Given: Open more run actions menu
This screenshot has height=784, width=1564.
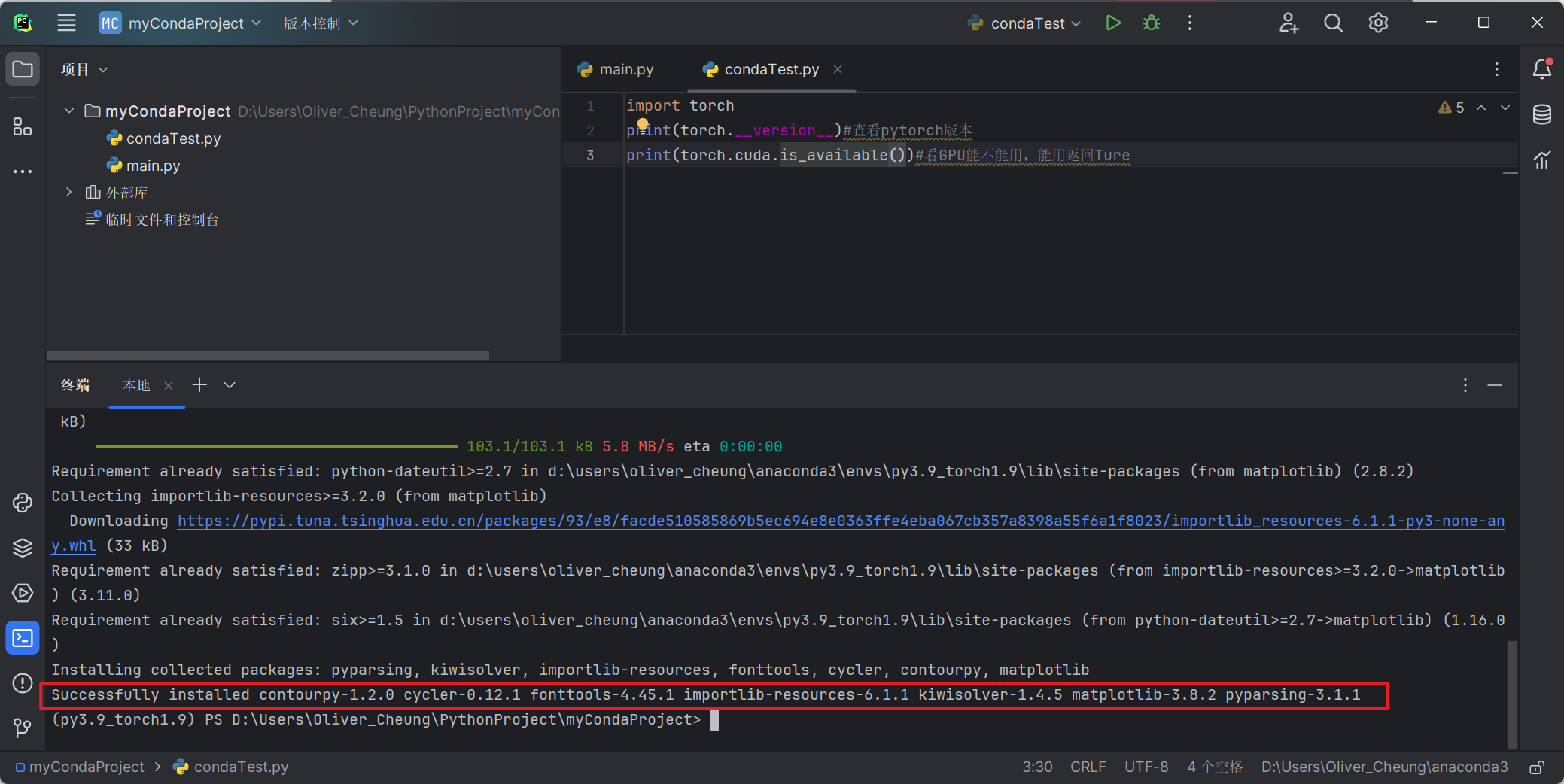Looking at the screenshot, I should coord(1190,23).
